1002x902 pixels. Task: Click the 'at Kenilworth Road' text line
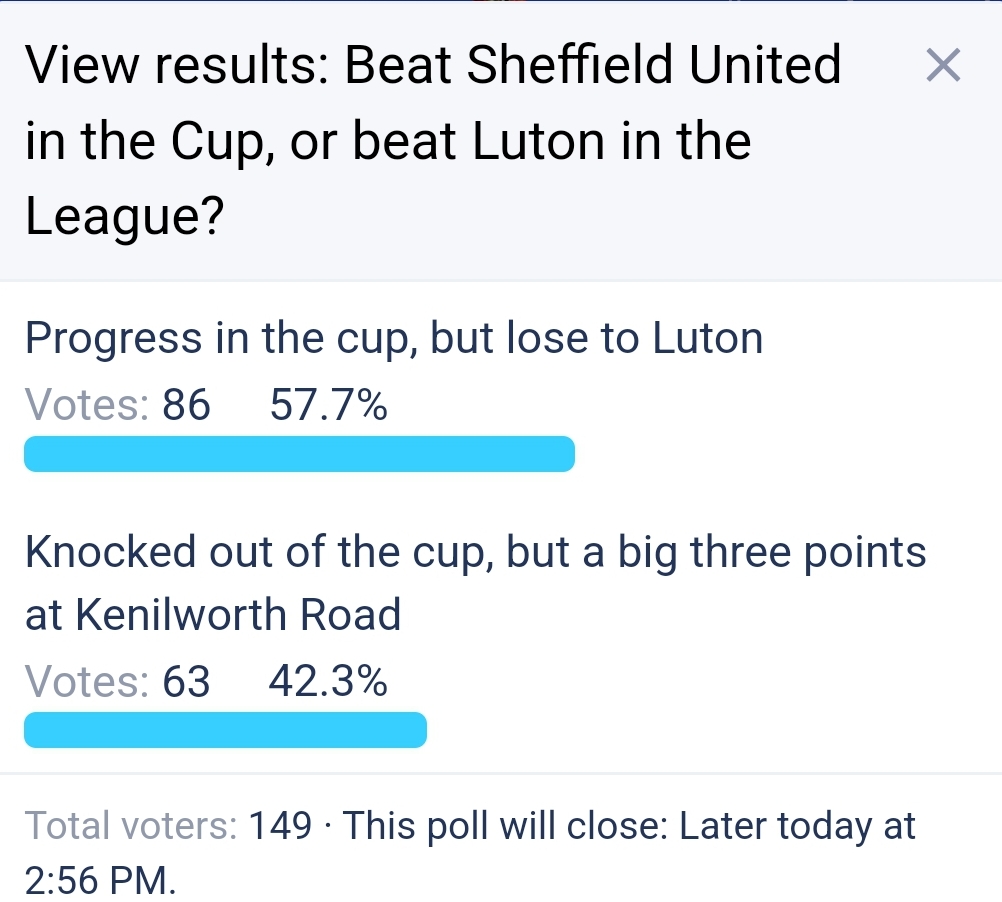(x=213, y=615)
